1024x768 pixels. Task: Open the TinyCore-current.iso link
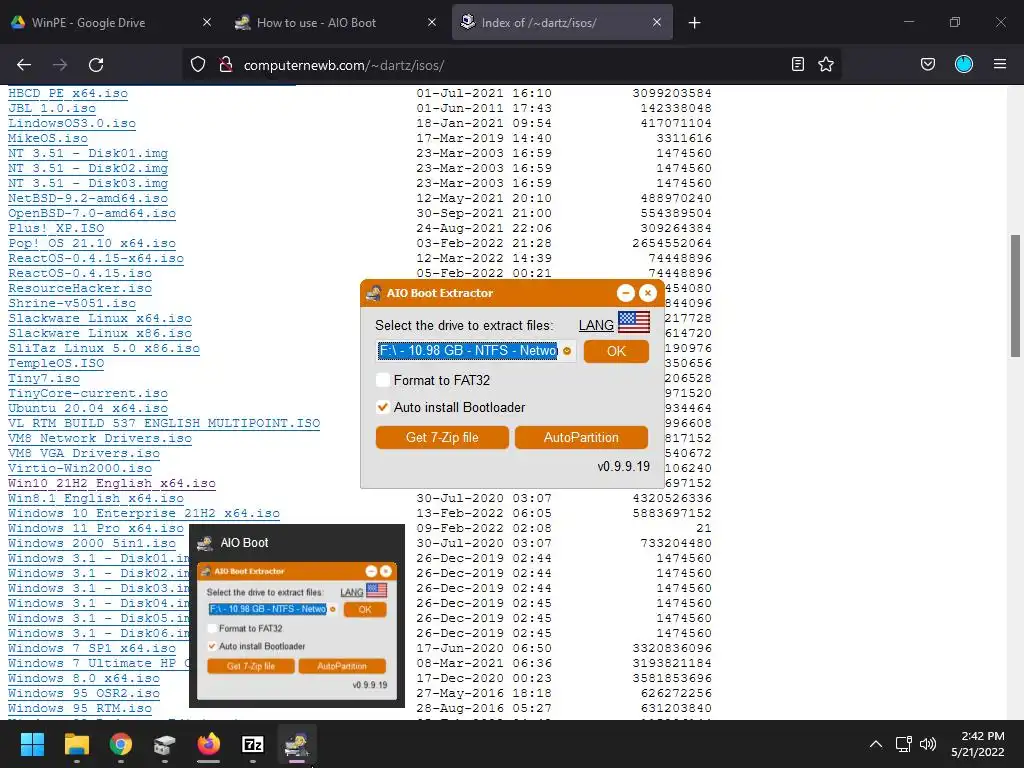coord(88,394)
